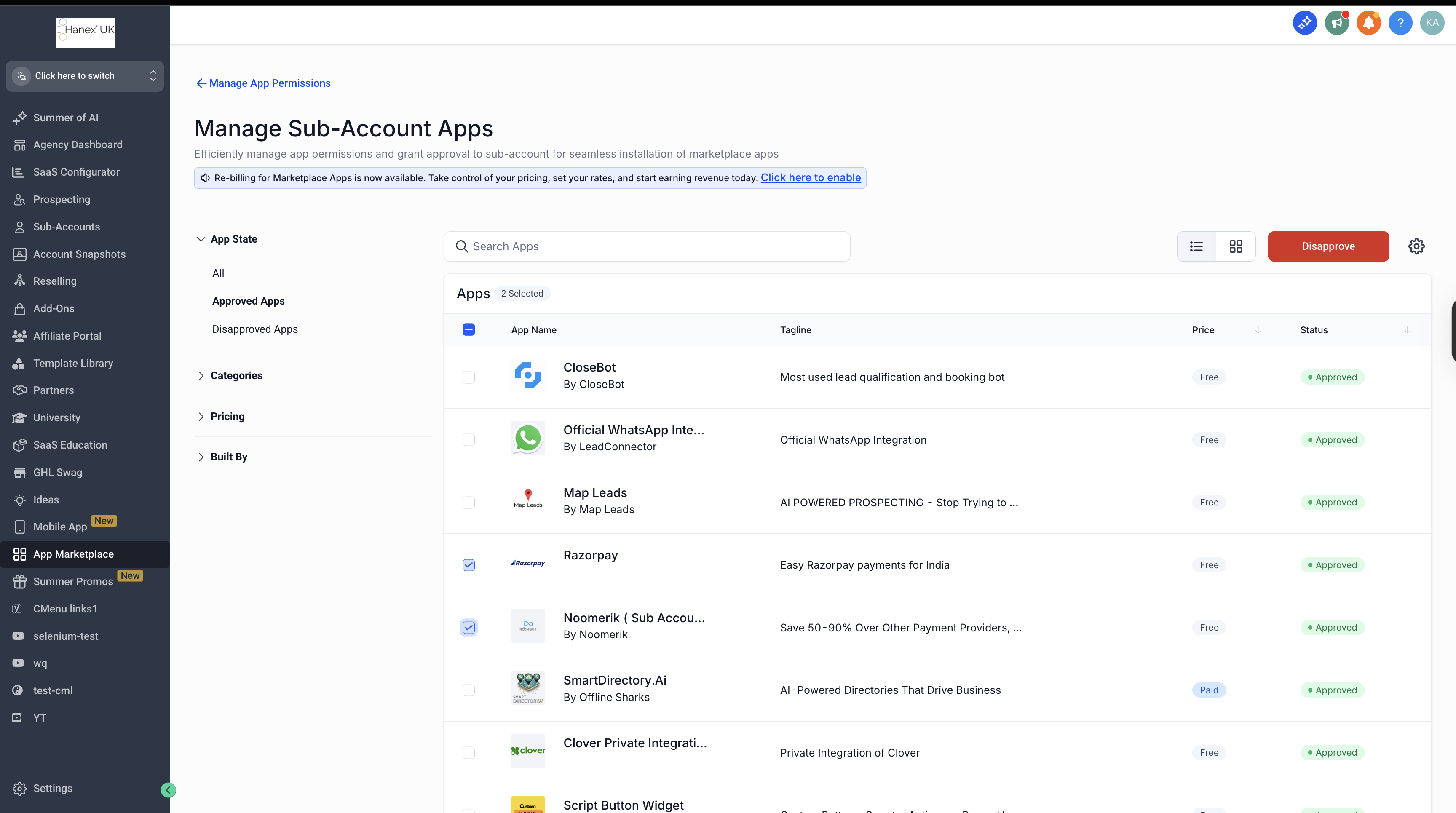Image resolution: width=1456 pixels, height=813 pixels.
Task: Sort the table by Price column
Action: 1258,330
